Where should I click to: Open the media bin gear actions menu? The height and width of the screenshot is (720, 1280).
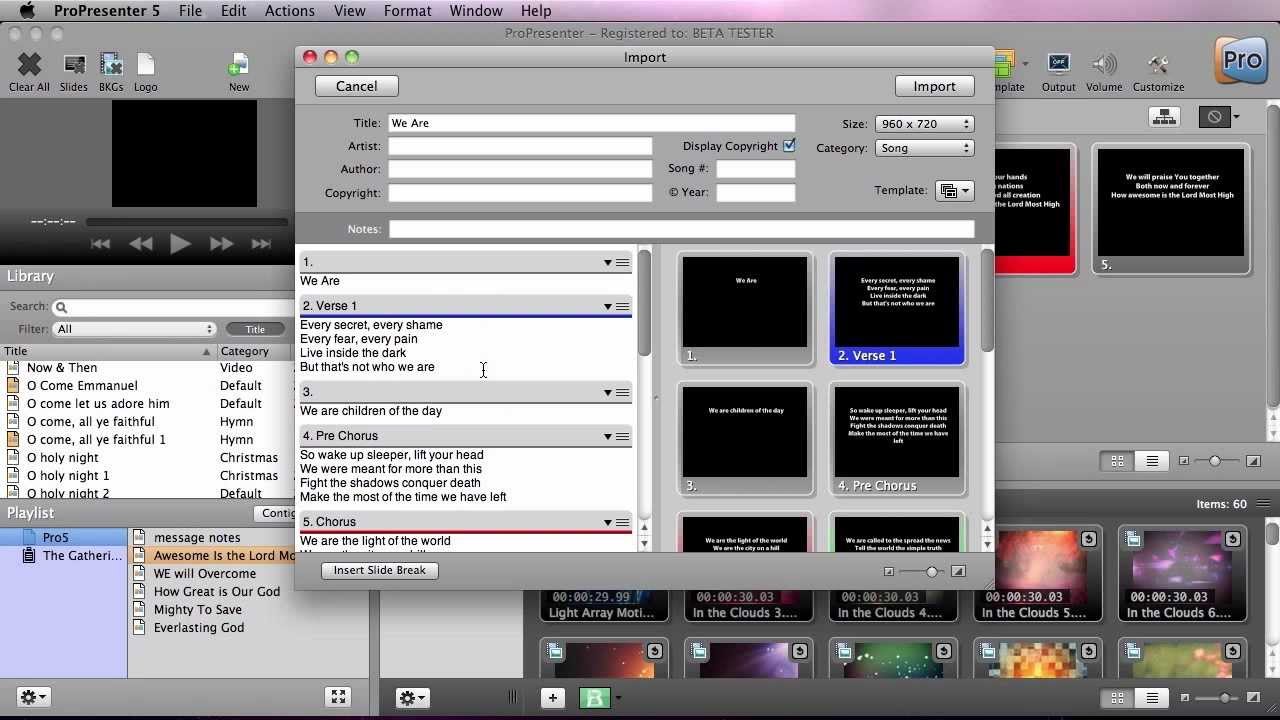click(412, 697)
